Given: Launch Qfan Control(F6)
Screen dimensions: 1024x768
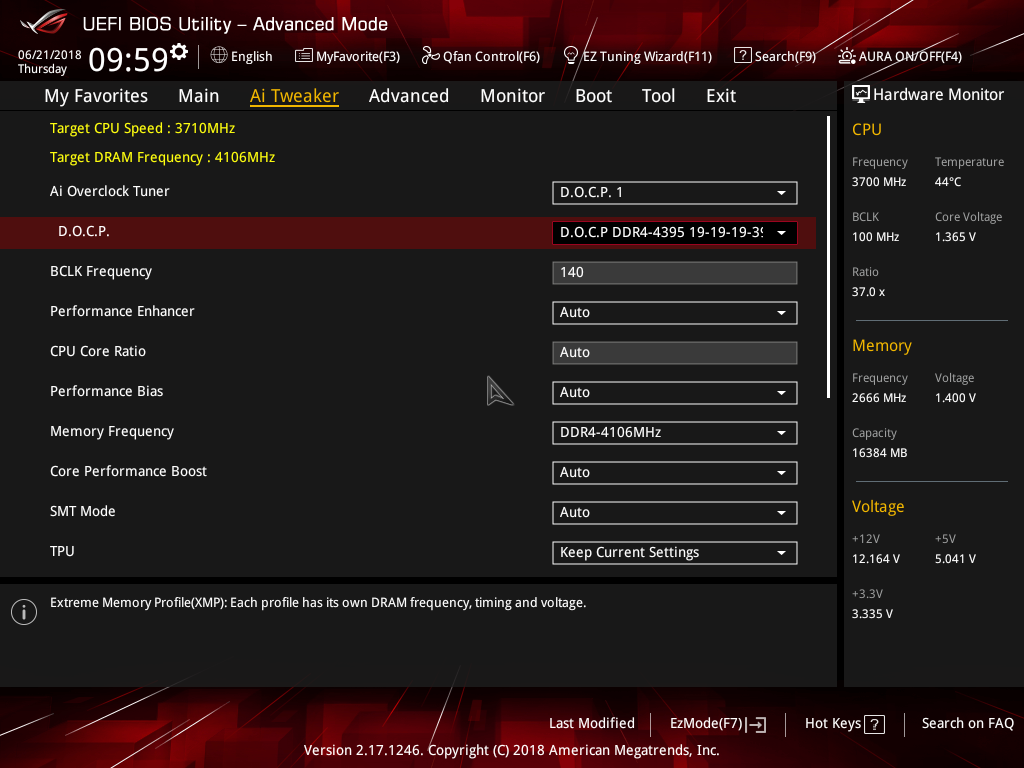Looking at the screenshot, I should tap(491, 56).
